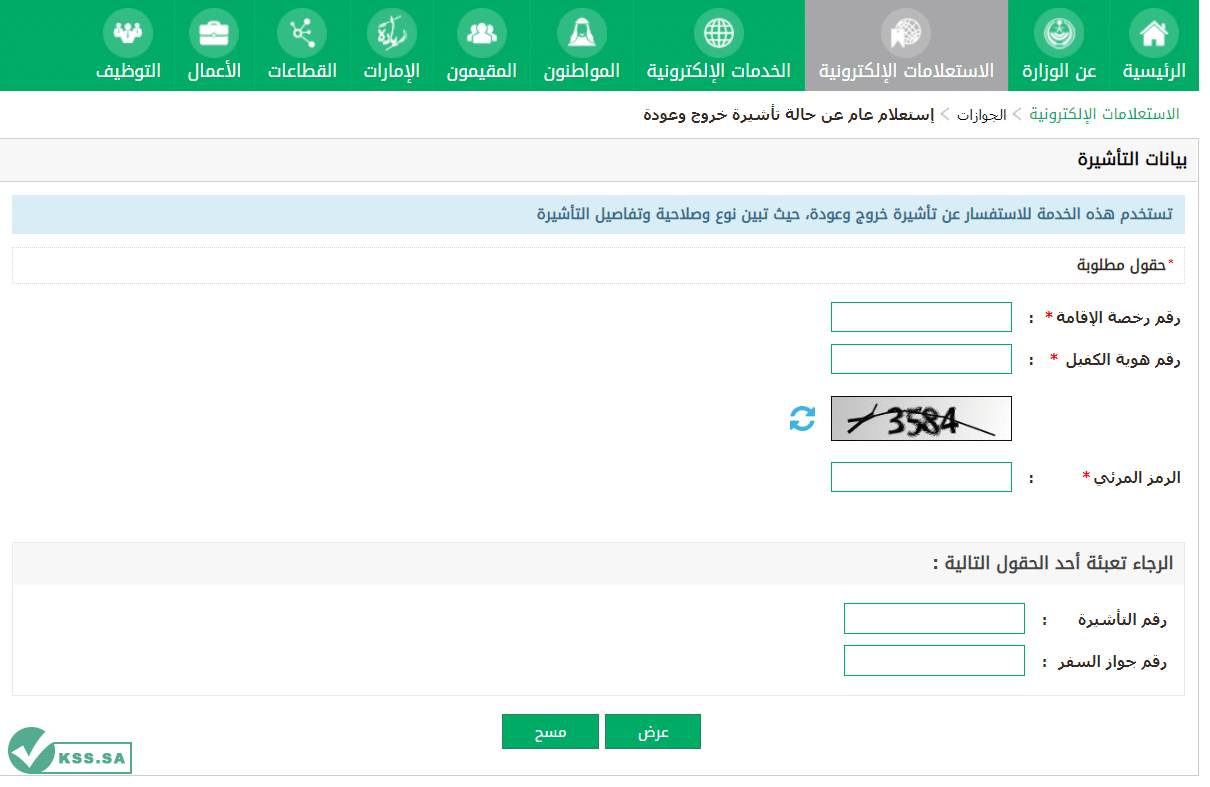
Task: Click the globe-map icon for الاستعلامات الإلكترونية
Action: [906, 33]
